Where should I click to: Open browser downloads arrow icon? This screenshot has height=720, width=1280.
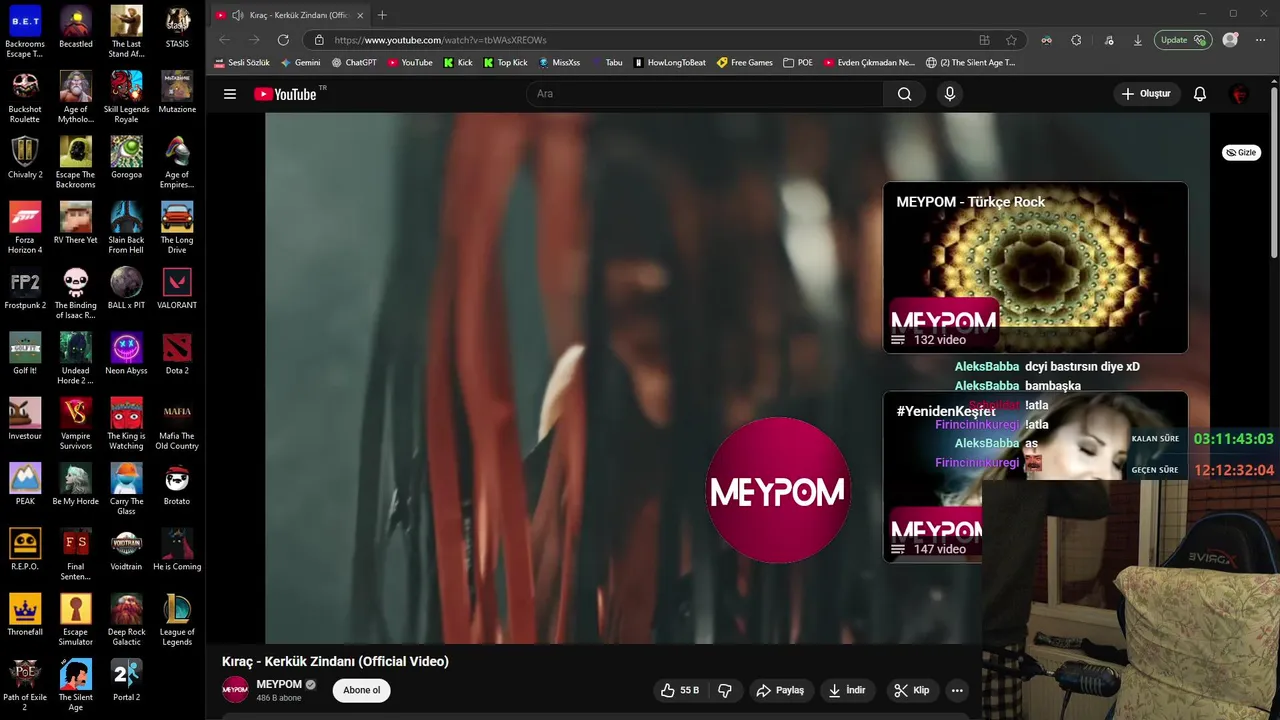click(x=1137, y=40)
